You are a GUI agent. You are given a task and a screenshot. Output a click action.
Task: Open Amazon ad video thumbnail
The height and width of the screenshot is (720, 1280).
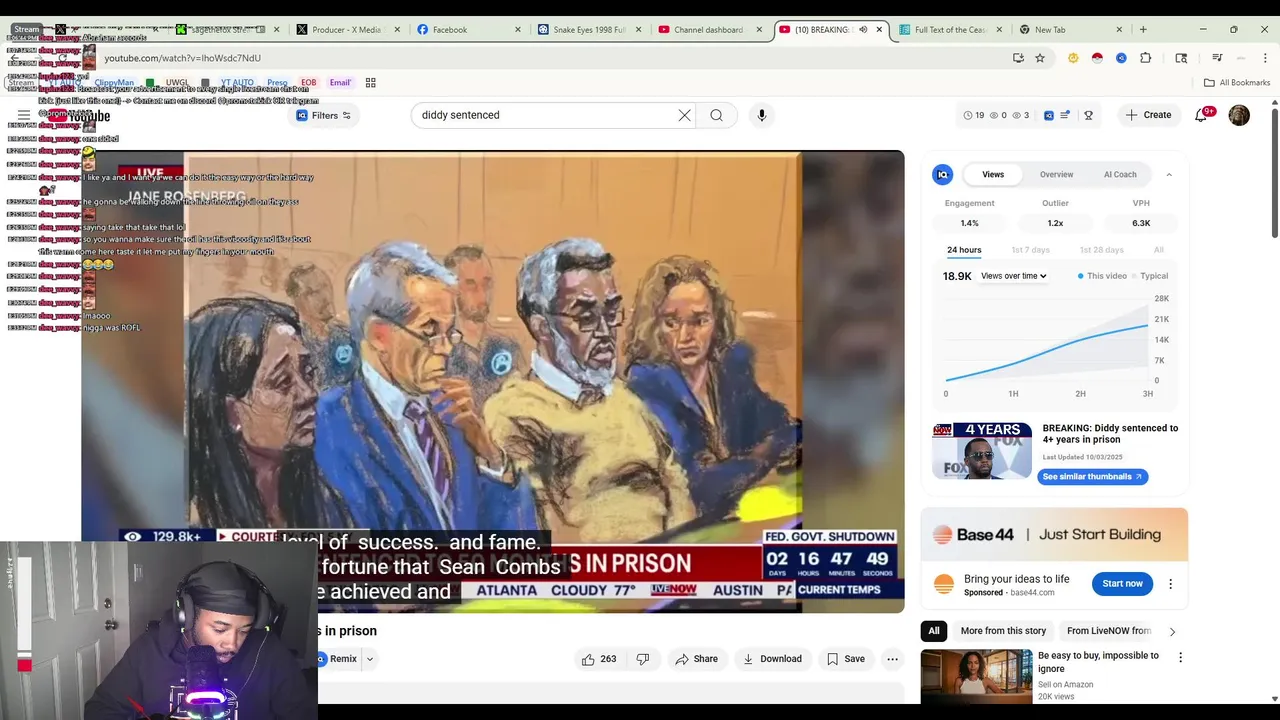(976, 677)
